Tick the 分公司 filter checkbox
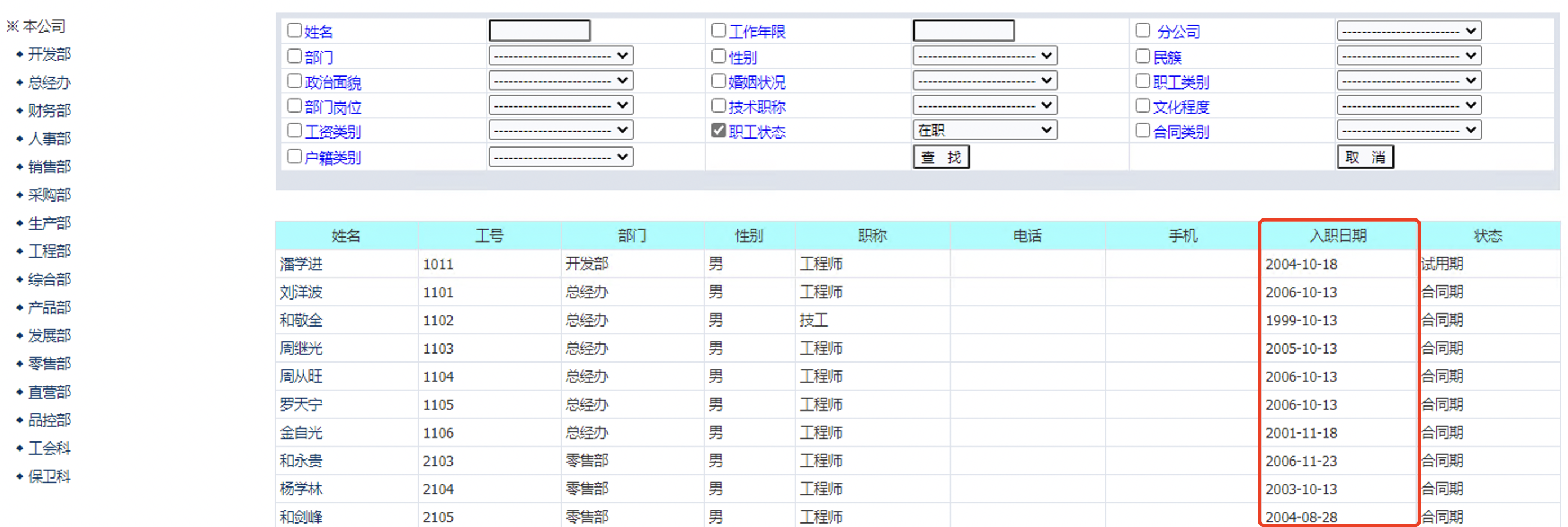Image resolution: width=1568 pixels, height=527 pixels. pyautogui.click(x=1143, y=30)
